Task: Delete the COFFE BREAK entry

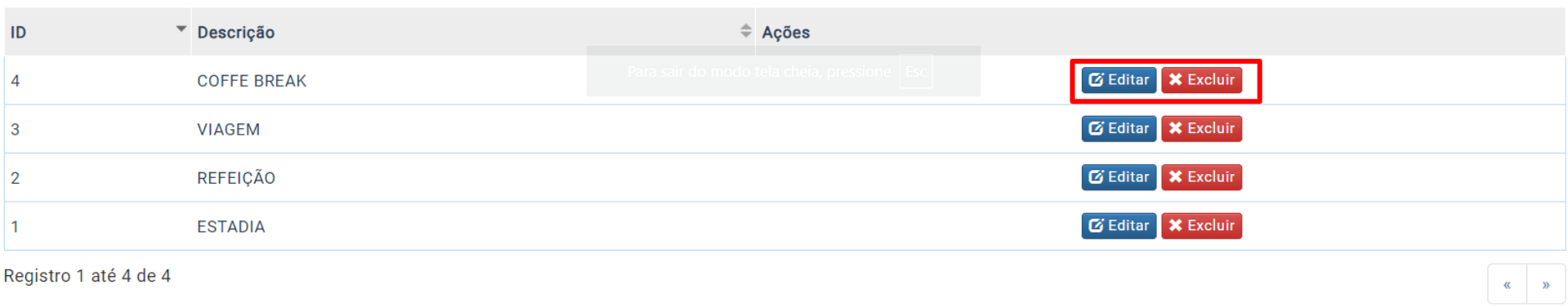Action: coord(1201,80)
